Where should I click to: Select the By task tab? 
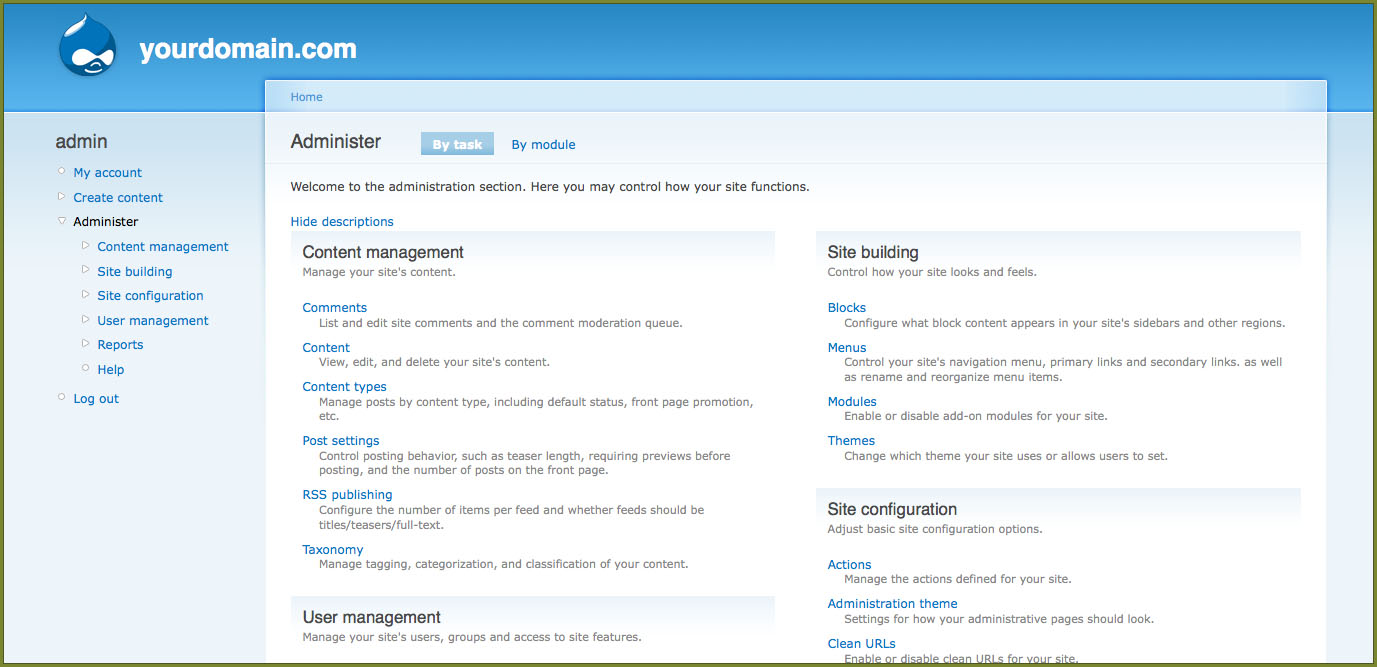point(457,145)
